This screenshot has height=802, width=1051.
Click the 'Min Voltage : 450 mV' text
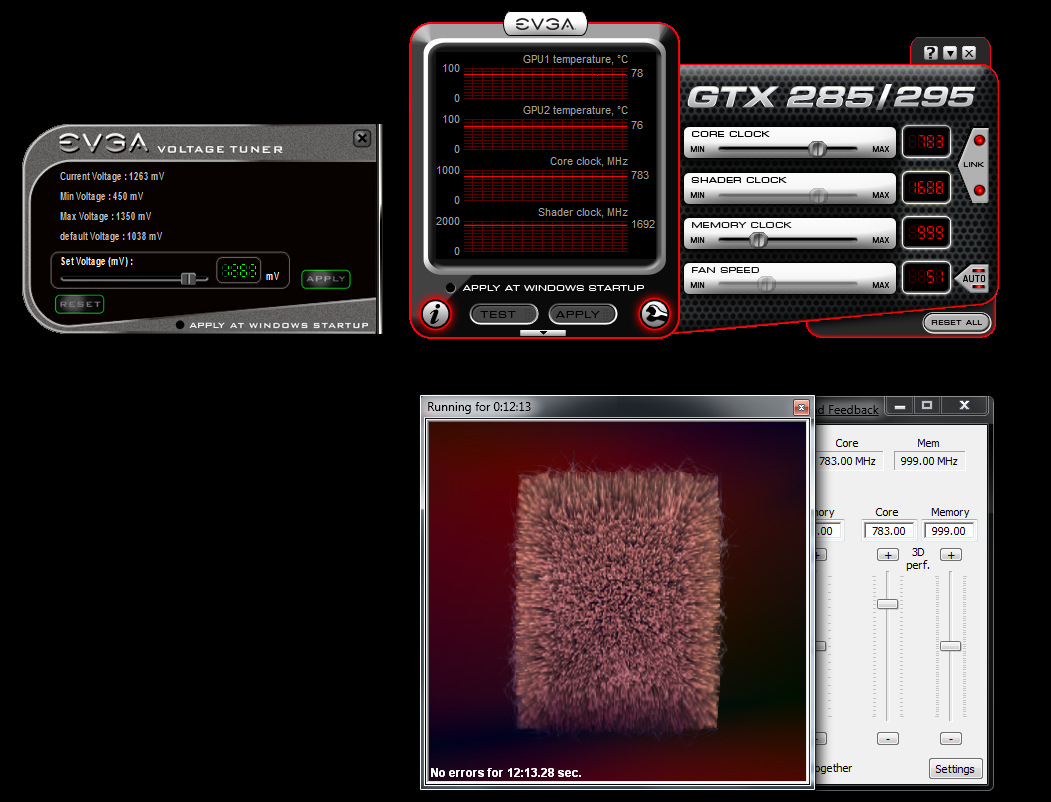click(x=101, y=196)
